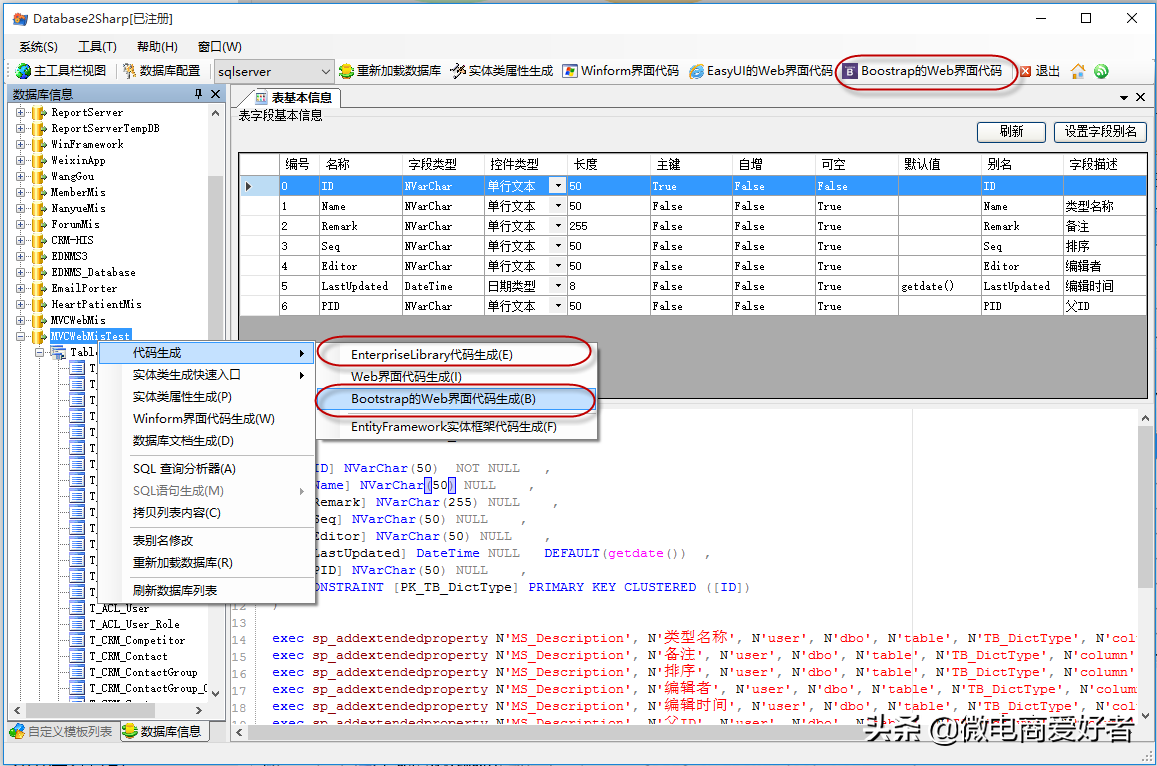Viewport: 1157px width, 766px height.
Task: Click the home house icon in toolbar
Action: [1078, 71]
